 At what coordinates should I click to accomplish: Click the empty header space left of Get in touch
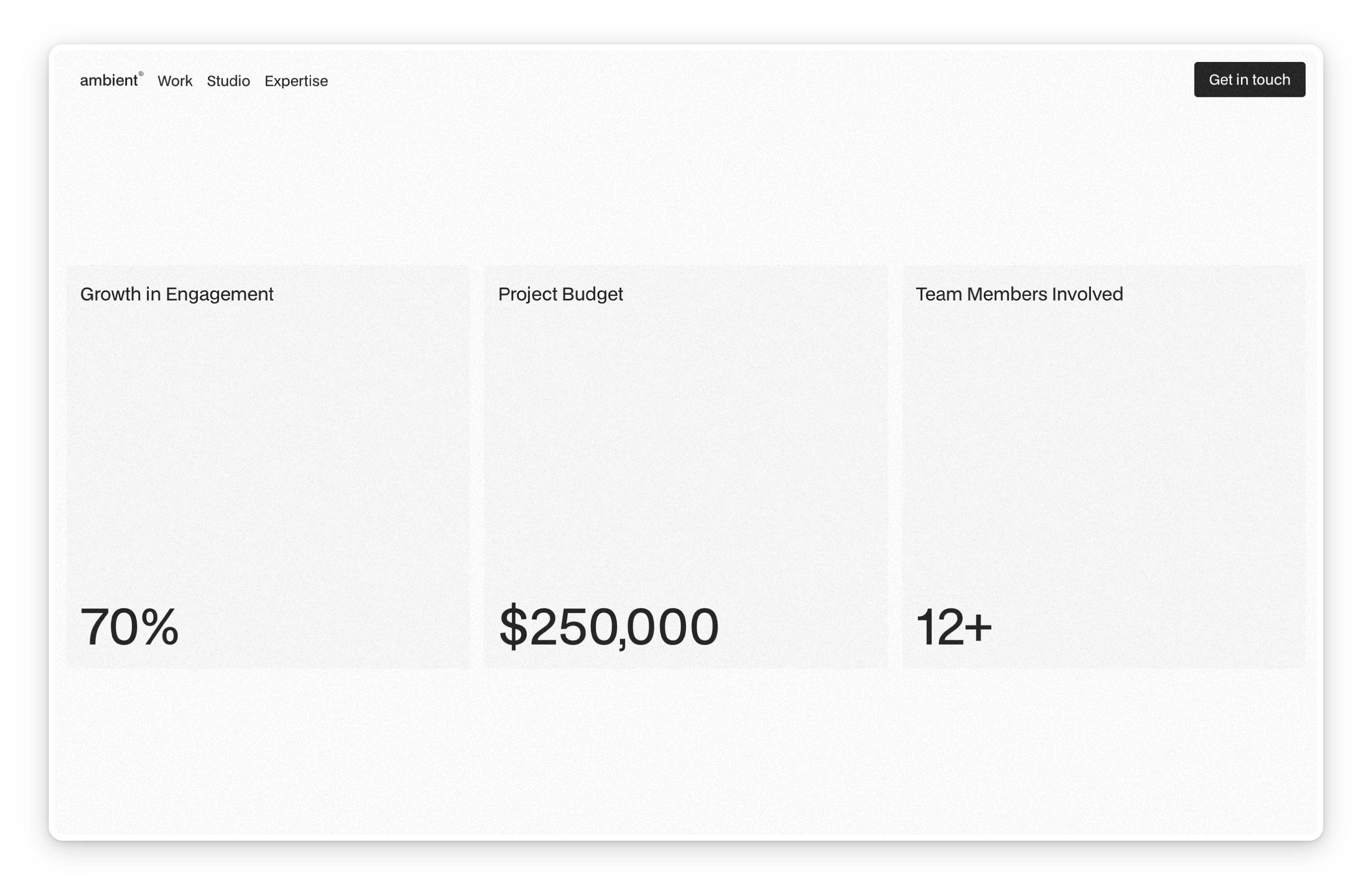(747, 81)
